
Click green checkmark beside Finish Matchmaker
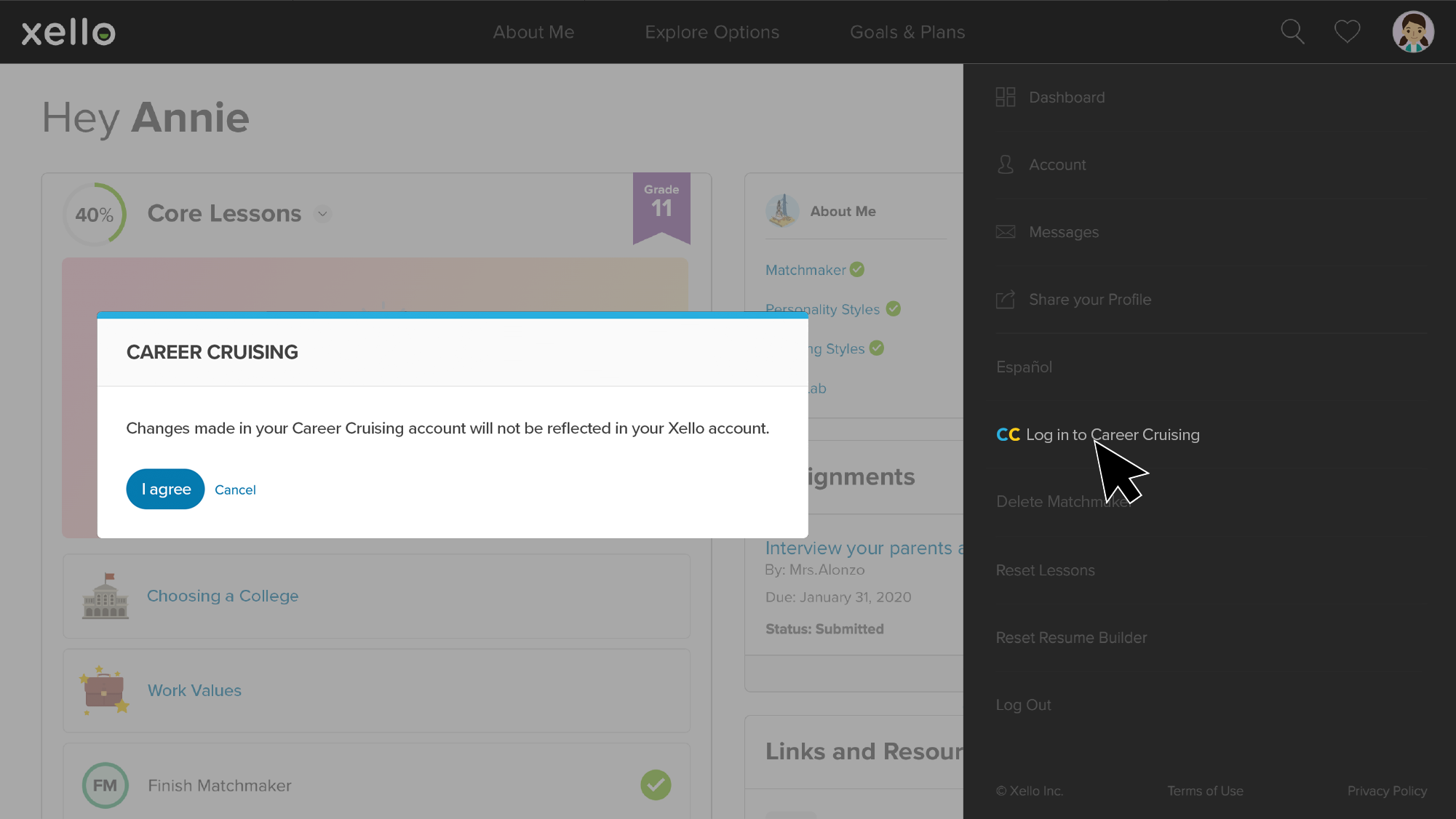pos(656,785)
